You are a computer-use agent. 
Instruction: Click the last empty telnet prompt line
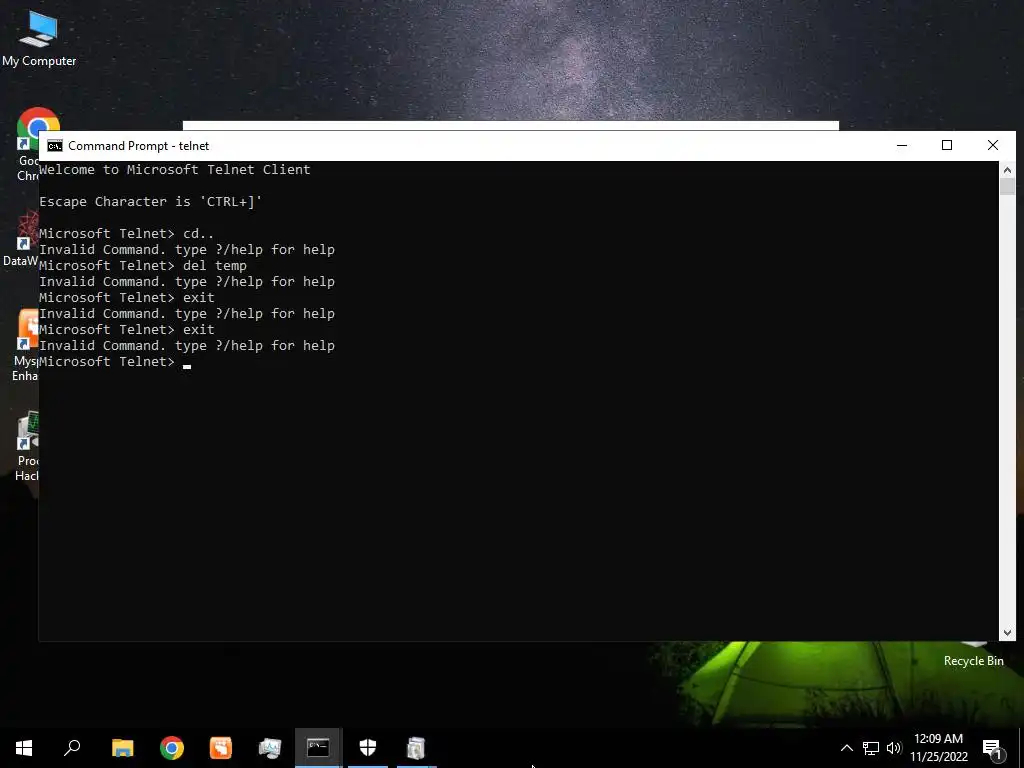[x=115, y=362]
